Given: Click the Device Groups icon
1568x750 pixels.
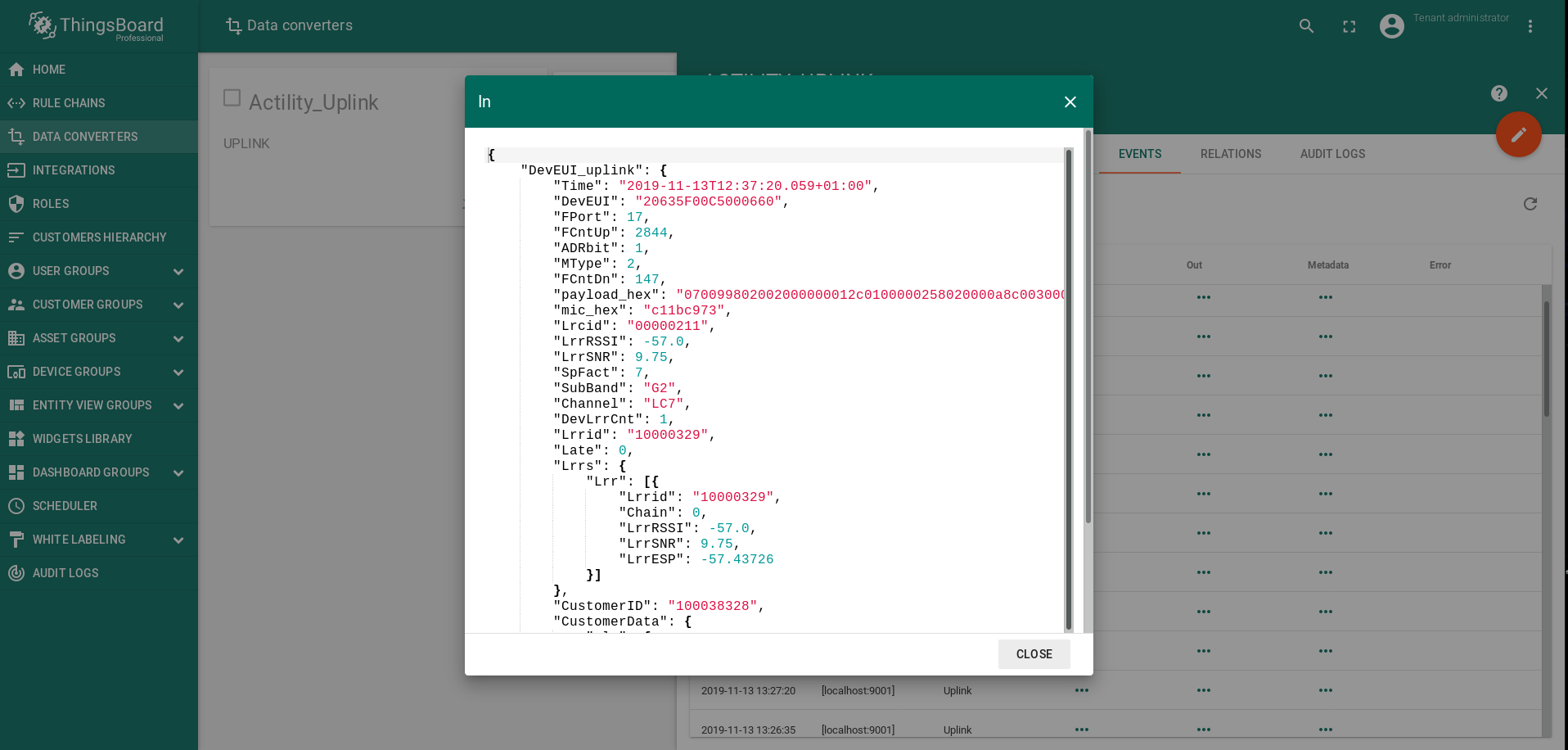Looking at the screenshot, I should 16,372.
